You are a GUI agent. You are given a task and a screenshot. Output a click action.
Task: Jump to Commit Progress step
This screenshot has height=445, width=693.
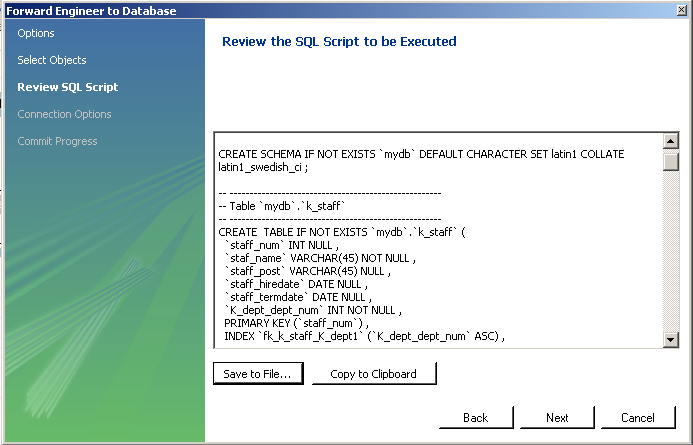click(x=57, y=141)
